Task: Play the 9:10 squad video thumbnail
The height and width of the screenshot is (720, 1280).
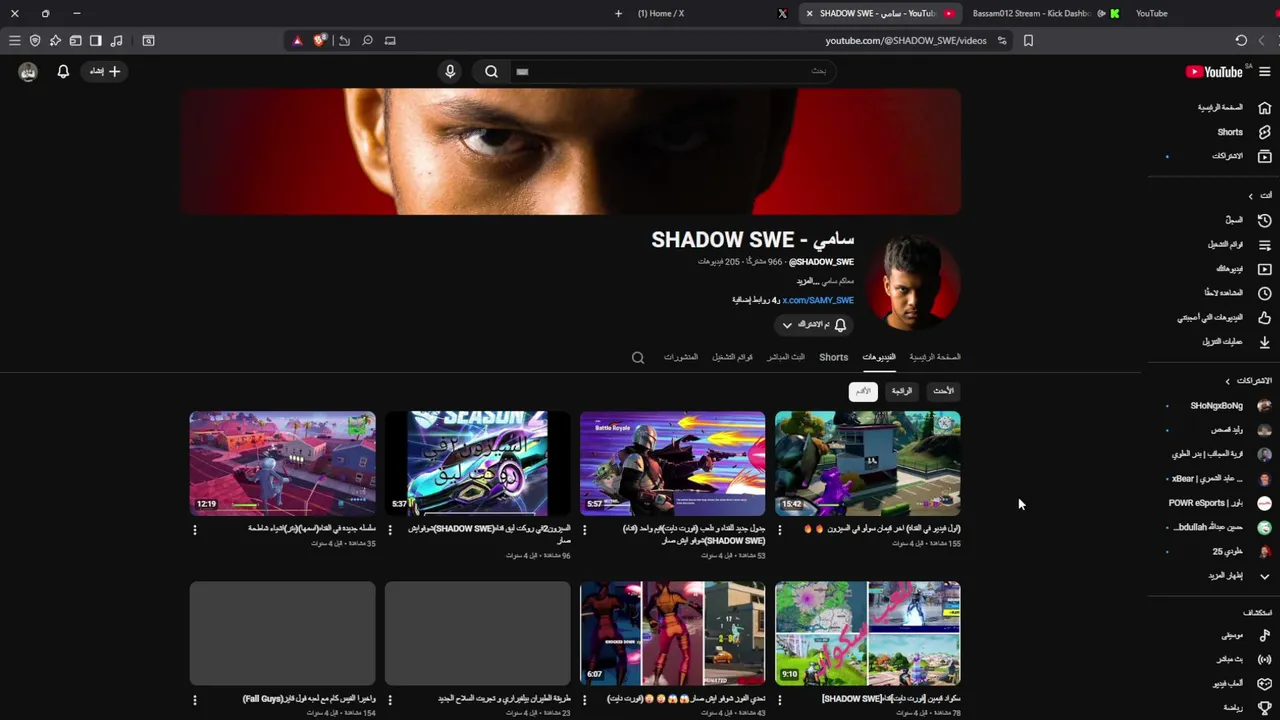Action: (x=868, y=633)
